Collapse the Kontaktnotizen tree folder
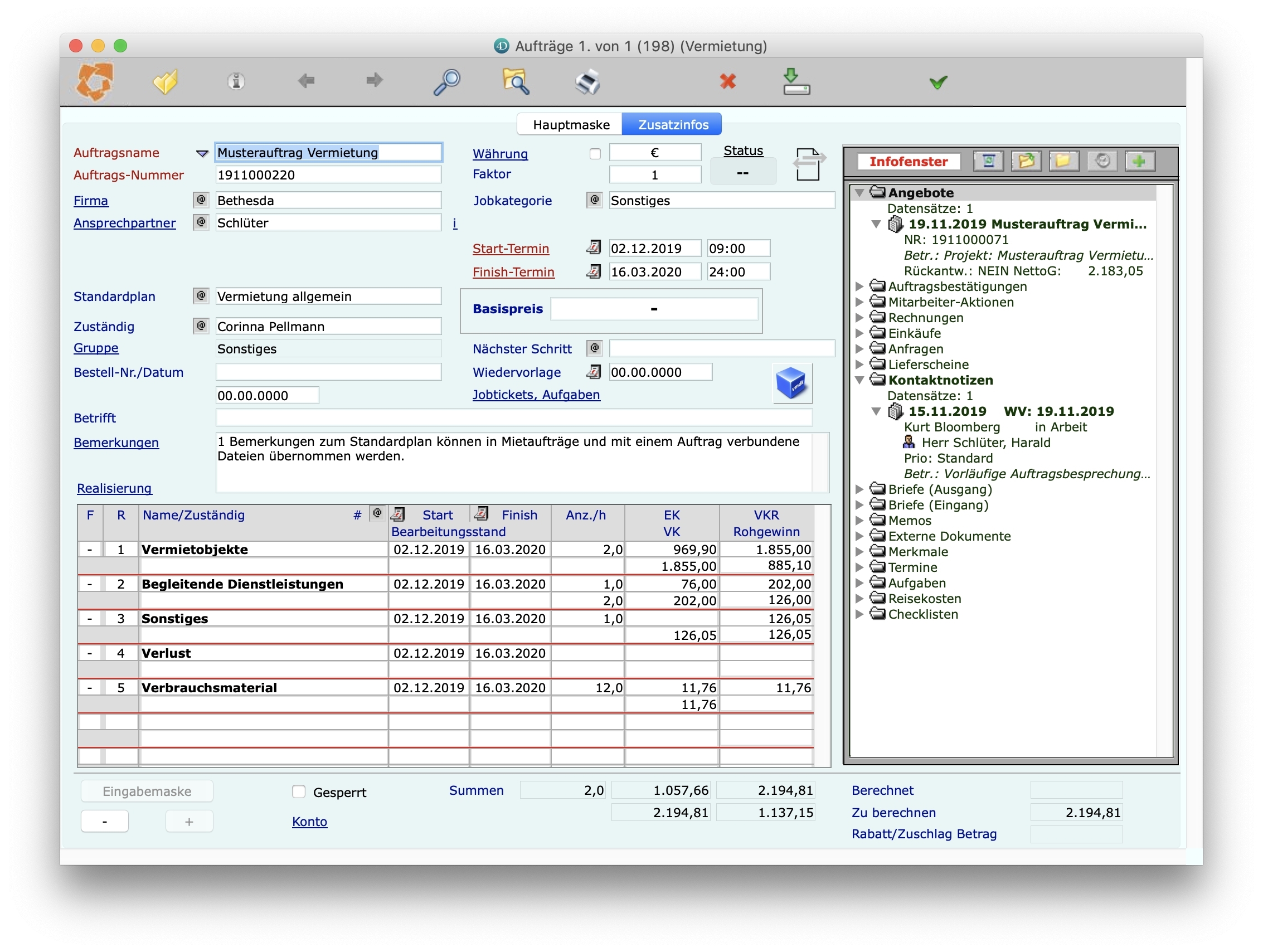 point(859,380)
